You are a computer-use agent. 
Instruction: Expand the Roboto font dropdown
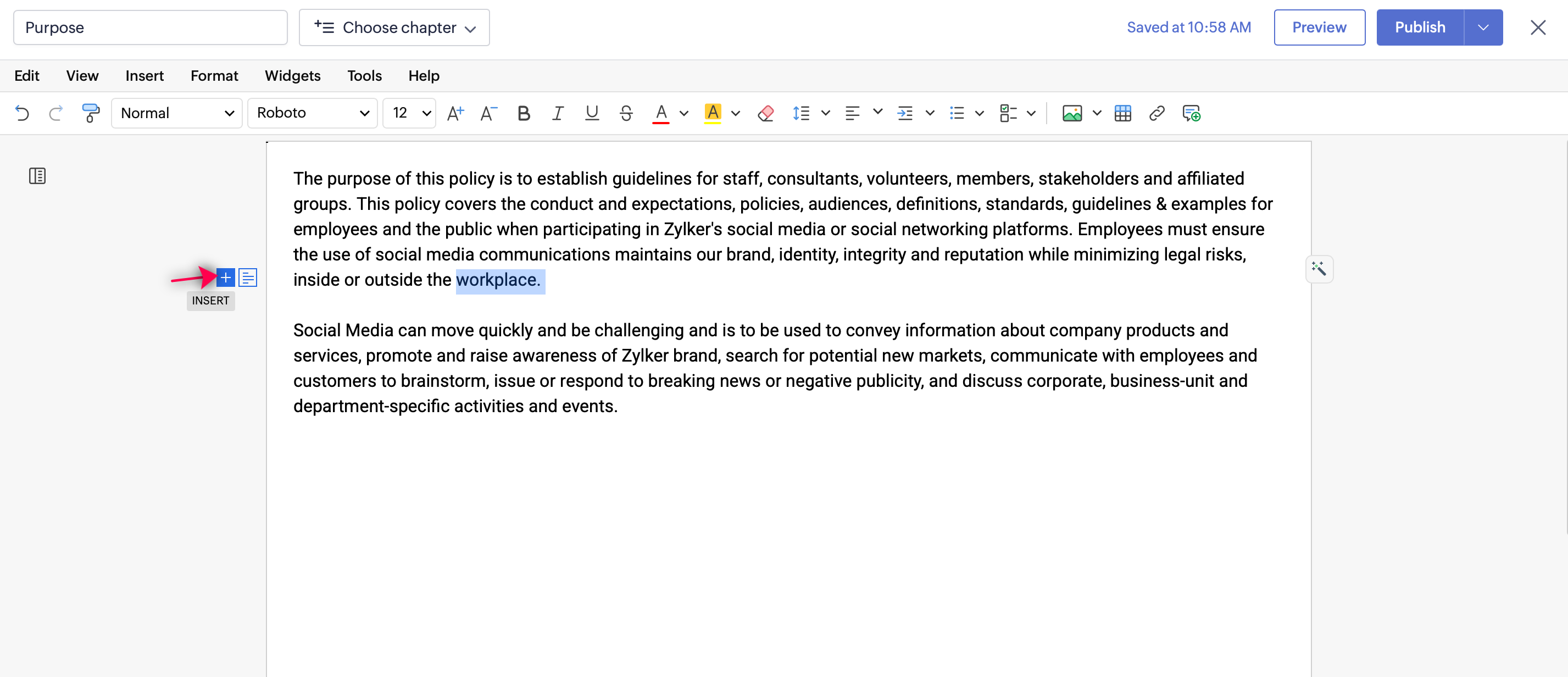point(312,113)
